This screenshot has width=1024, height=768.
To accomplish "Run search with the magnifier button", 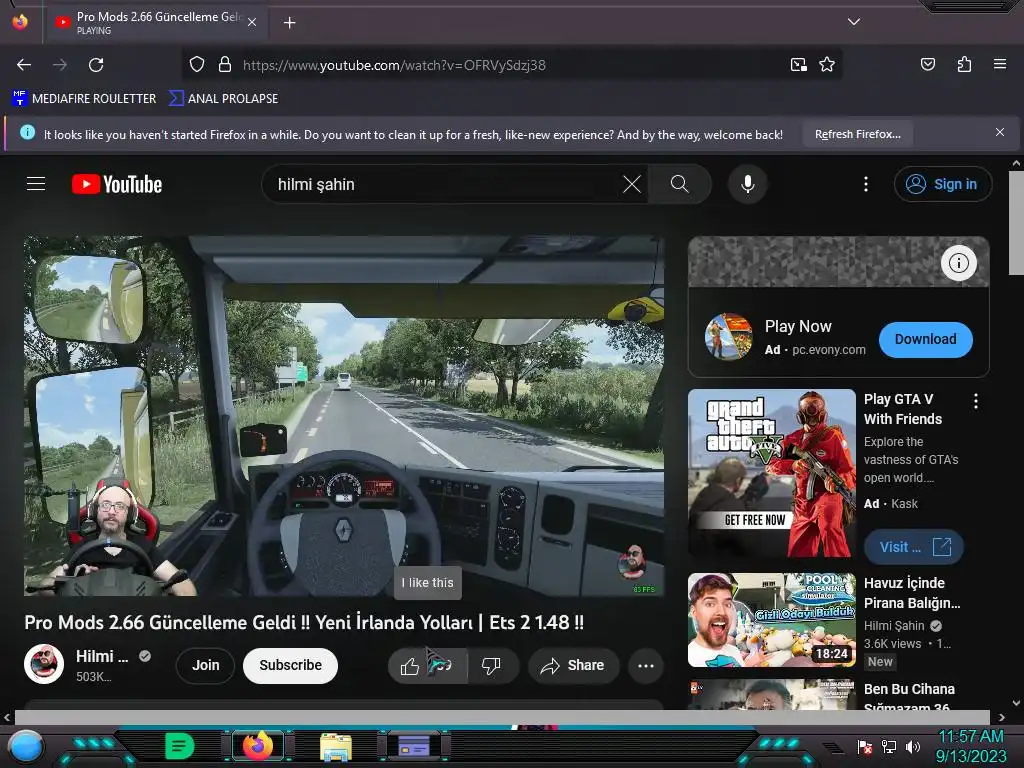I will tap(679, 184).
